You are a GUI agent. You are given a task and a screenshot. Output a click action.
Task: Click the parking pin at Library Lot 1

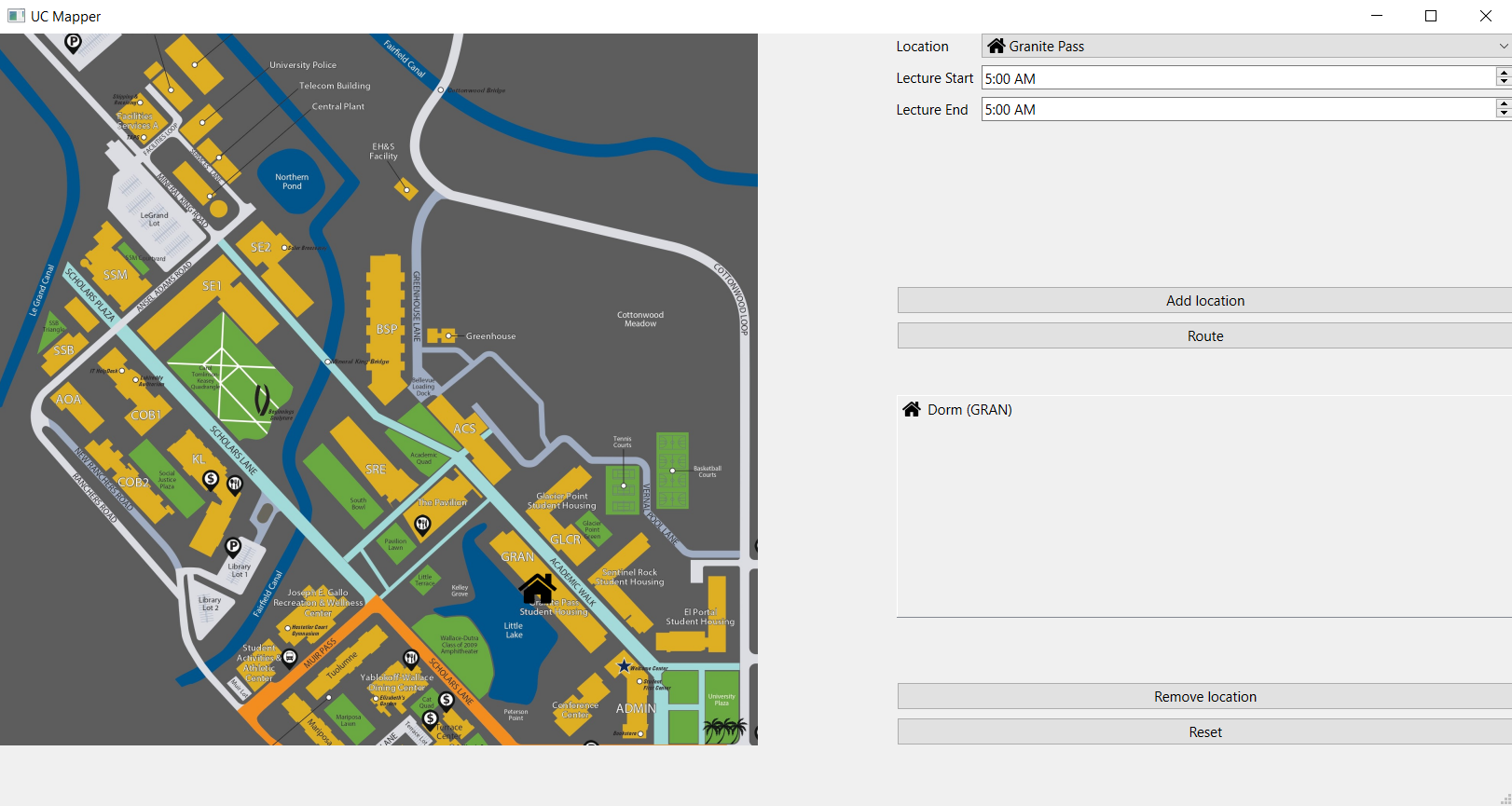pyautogui.click(x=233, y=547)
